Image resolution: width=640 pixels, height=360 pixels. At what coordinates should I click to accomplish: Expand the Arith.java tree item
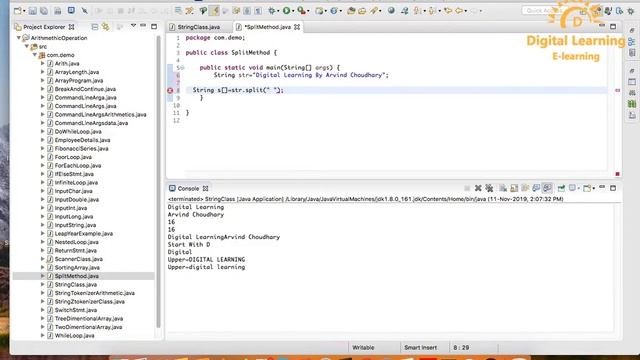42,63
